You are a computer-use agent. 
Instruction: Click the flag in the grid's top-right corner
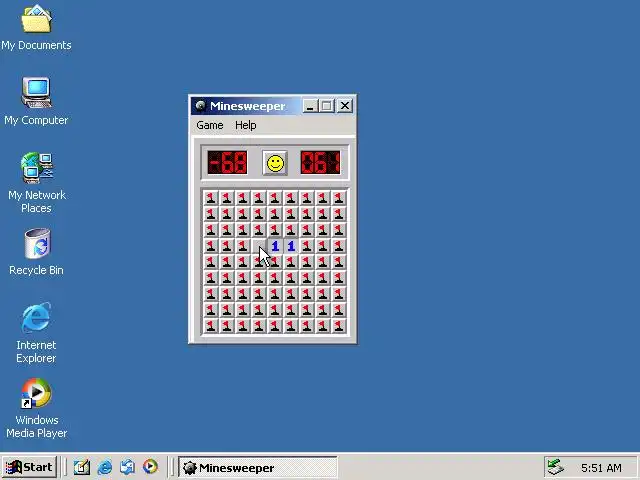click(x=339, y=198)
